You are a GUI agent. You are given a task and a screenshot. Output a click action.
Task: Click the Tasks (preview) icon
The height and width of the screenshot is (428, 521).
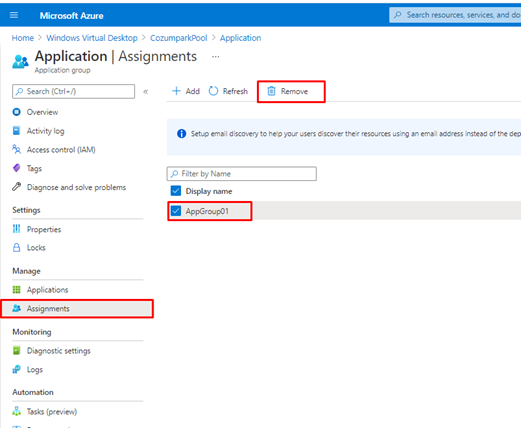point(16,411)
